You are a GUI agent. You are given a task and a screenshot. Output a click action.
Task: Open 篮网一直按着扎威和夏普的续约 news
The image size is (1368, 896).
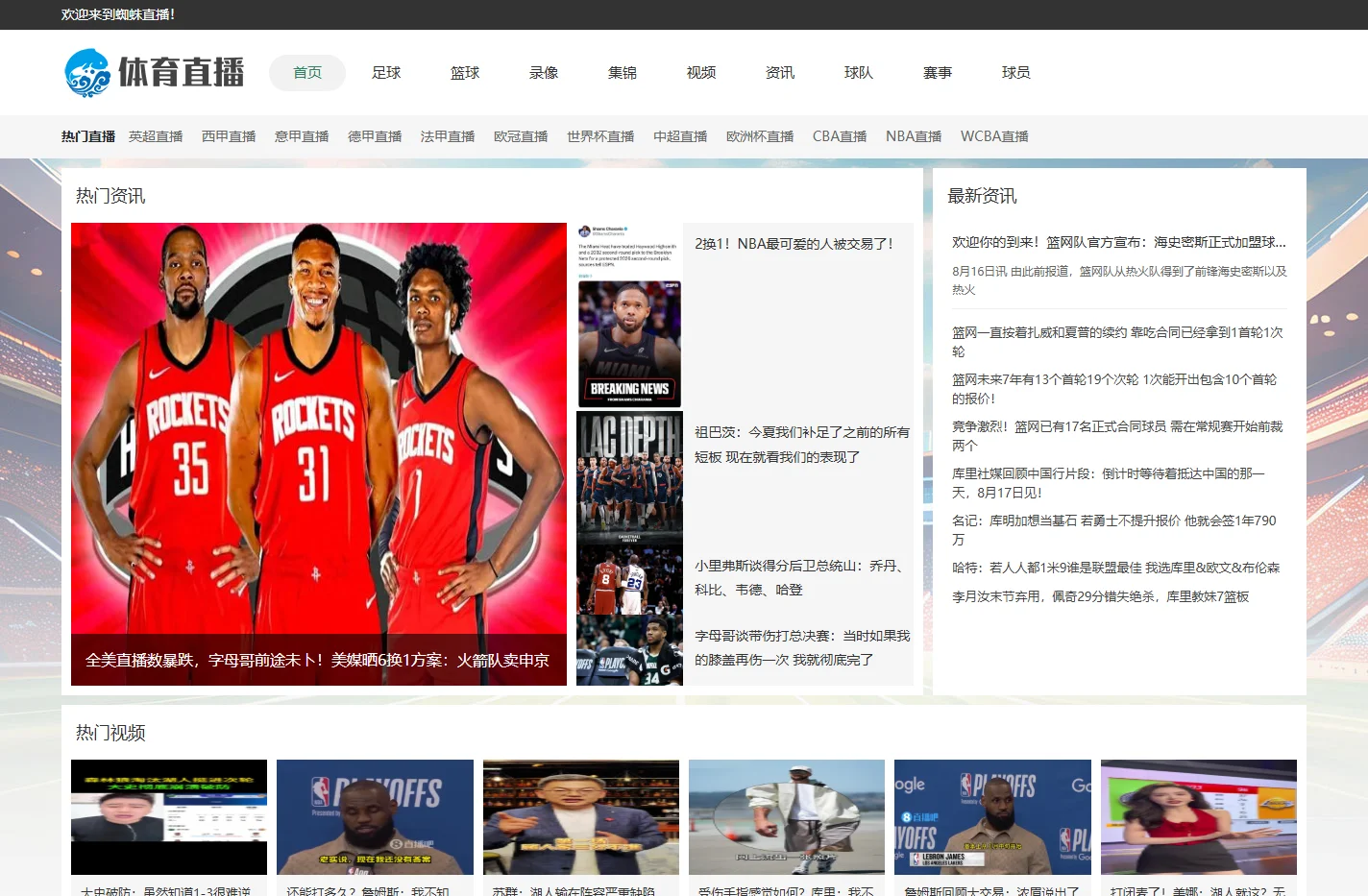tap(1118, 342)
